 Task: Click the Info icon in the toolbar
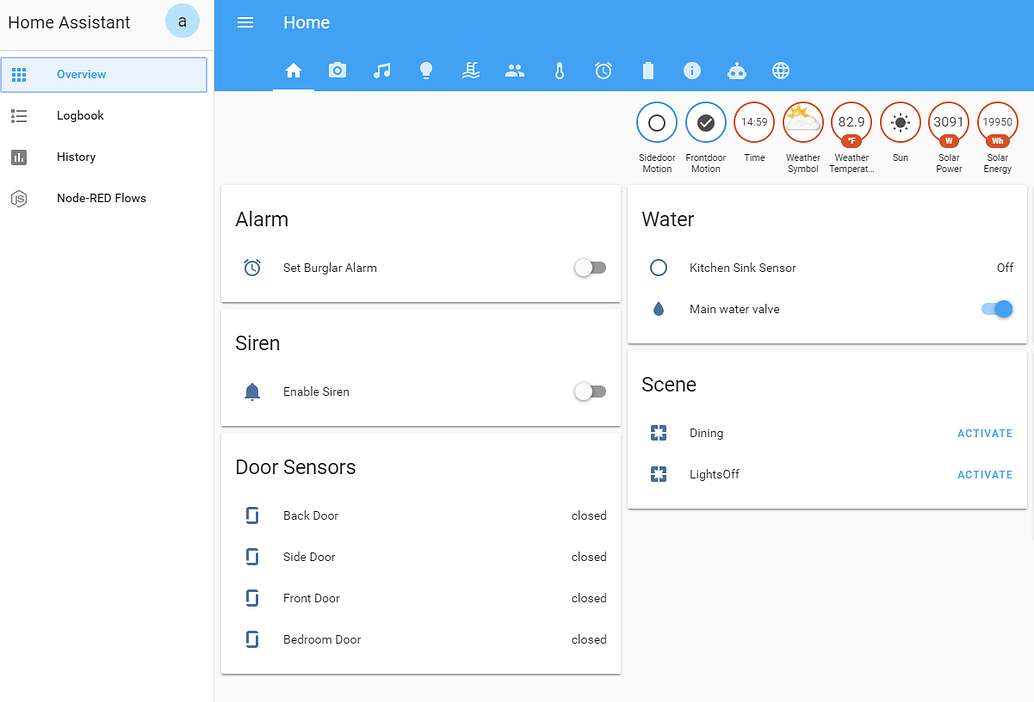(x=692, y=70)
